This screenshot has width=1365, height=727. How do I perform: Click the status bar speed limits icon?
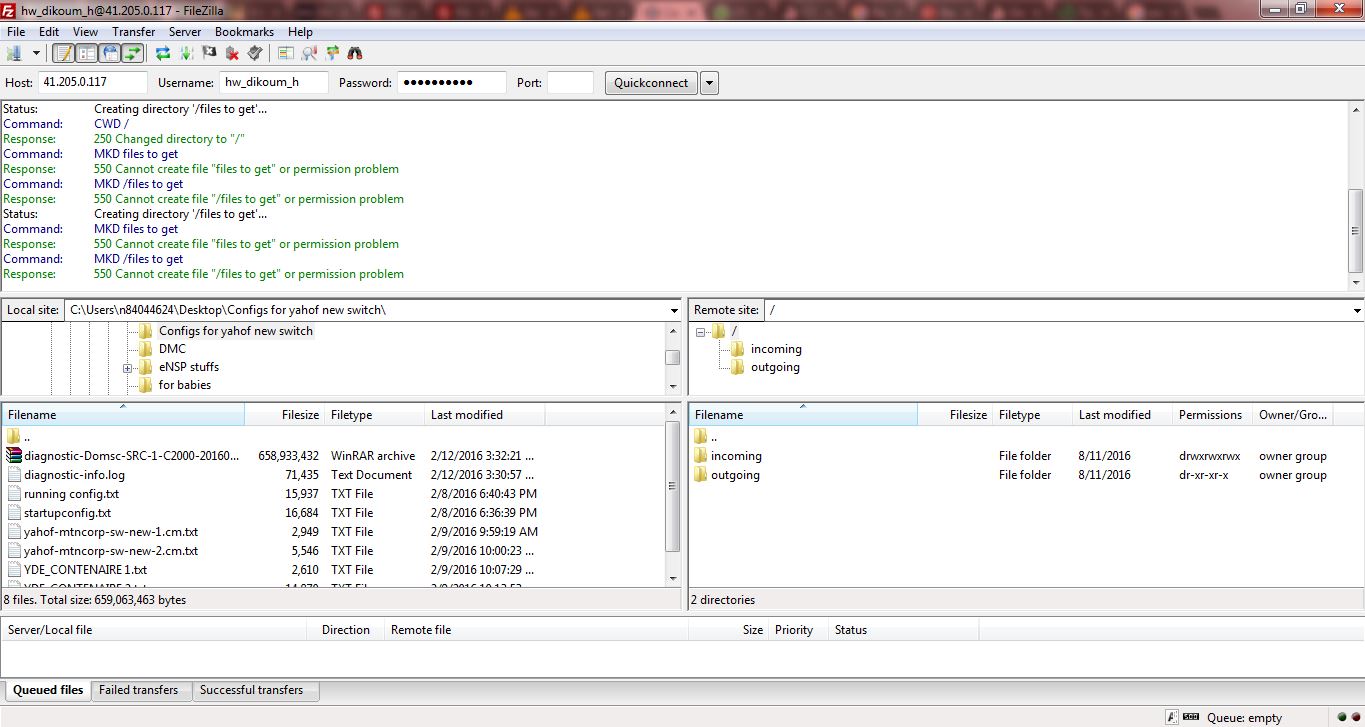click(x=1191, y=717)
